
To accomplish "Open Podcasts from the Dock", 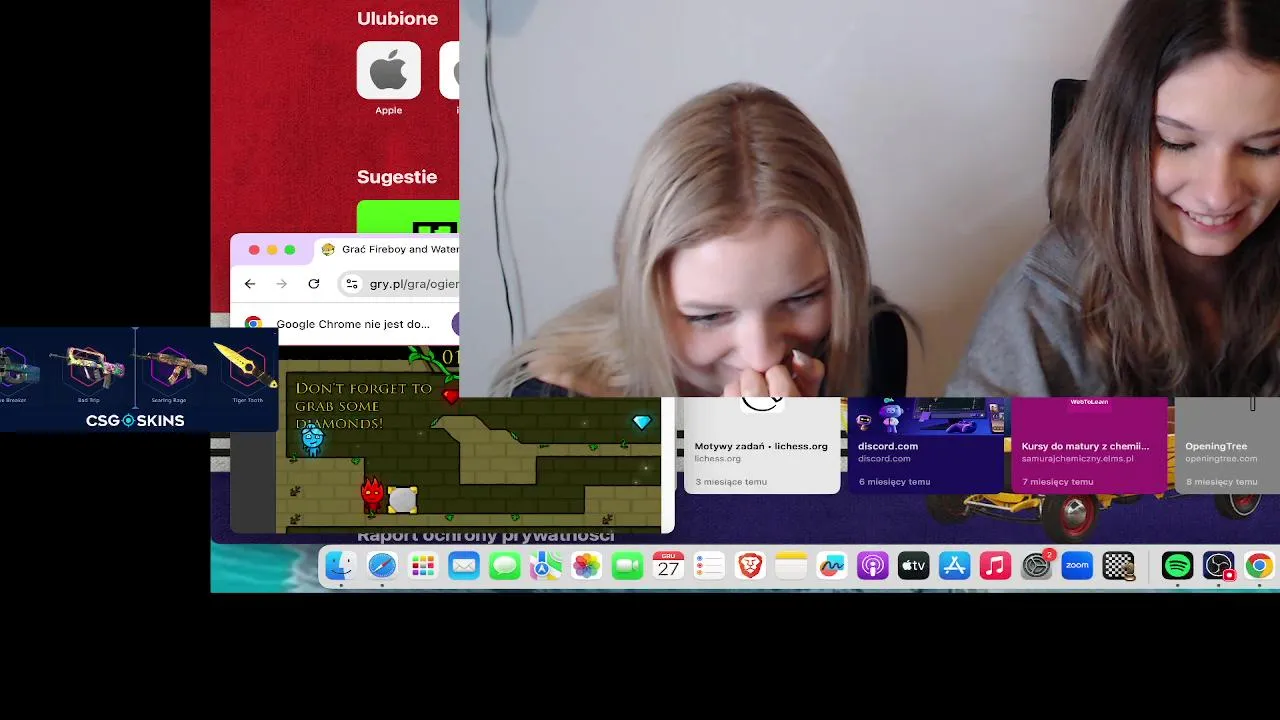I will coord(873,567).
